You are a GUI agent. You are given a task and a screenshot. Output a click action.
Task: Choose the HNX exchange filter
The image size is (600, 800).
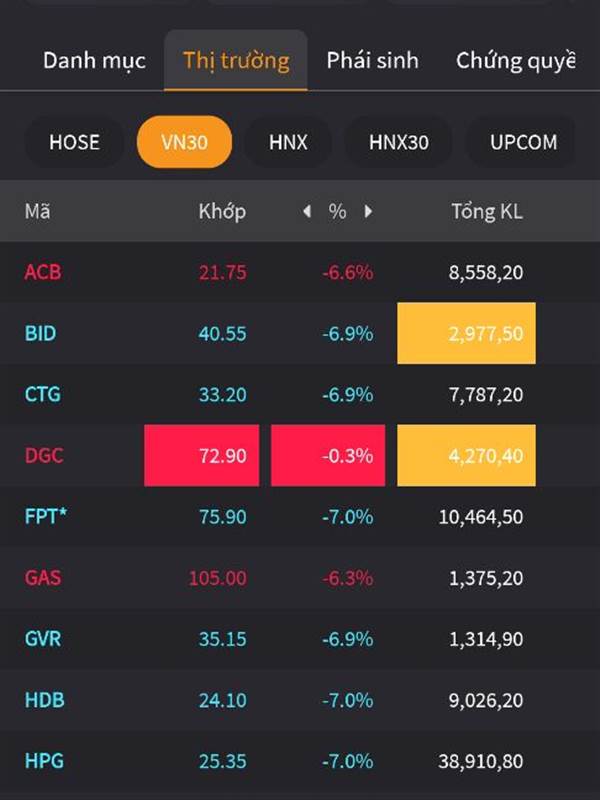click(288, 142)
